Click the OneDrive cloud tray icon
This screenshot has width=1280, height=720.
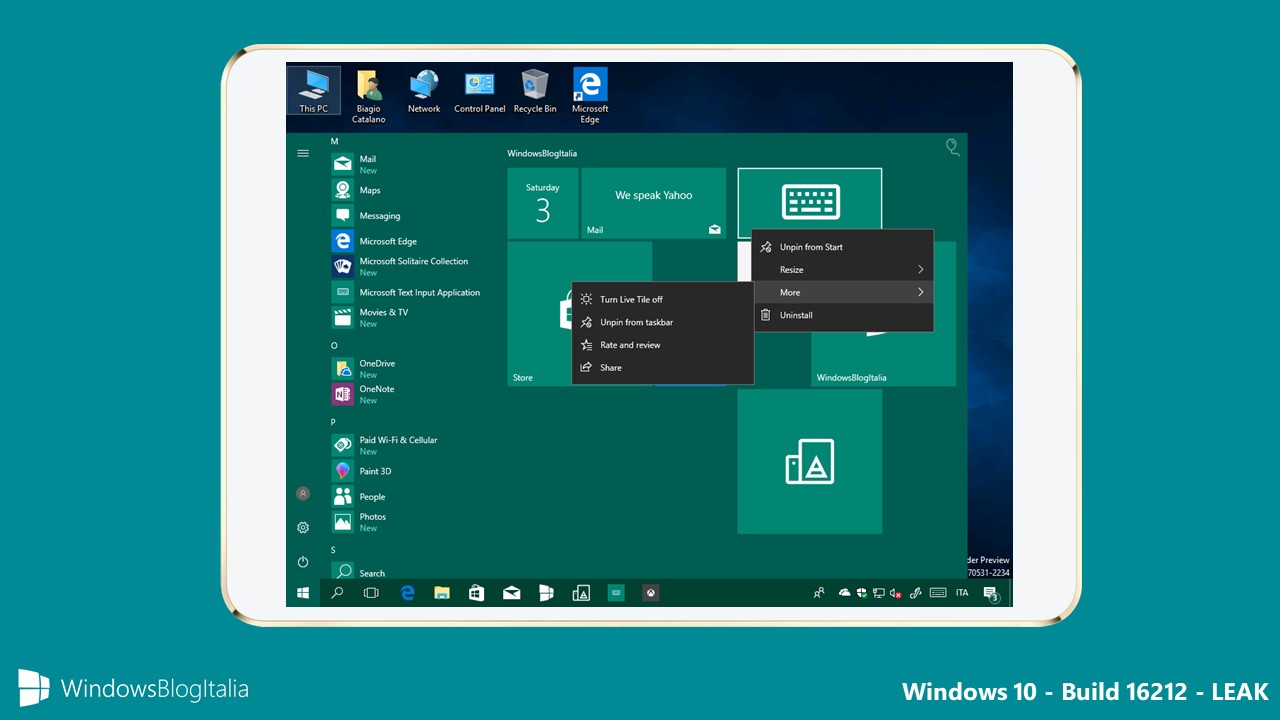pyautogui.click(x=844, y=593)
